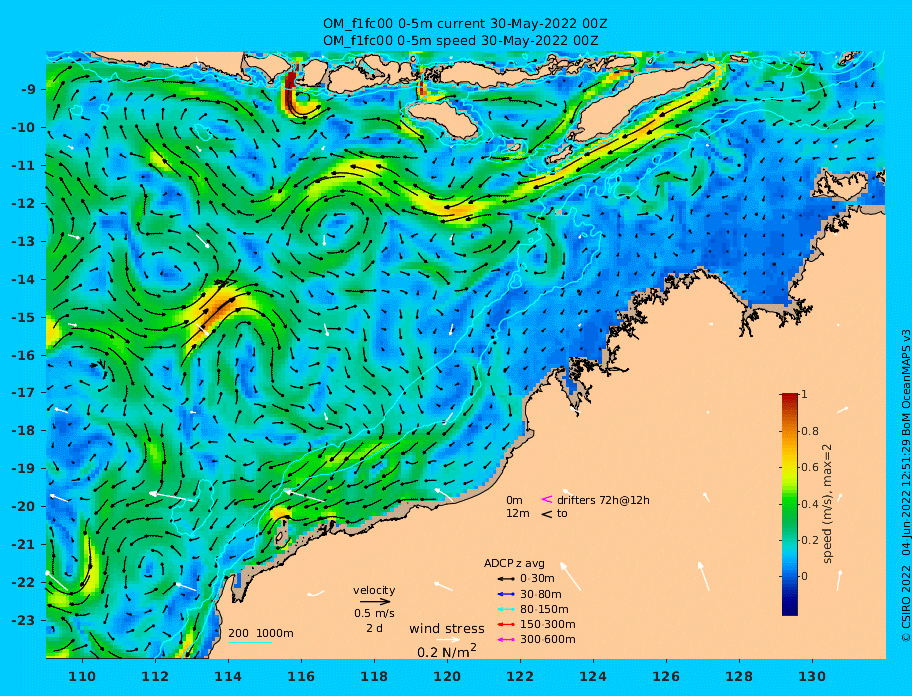Click the latitude -23 axis label
Screen dimensions: 912x696
[24, 620]
